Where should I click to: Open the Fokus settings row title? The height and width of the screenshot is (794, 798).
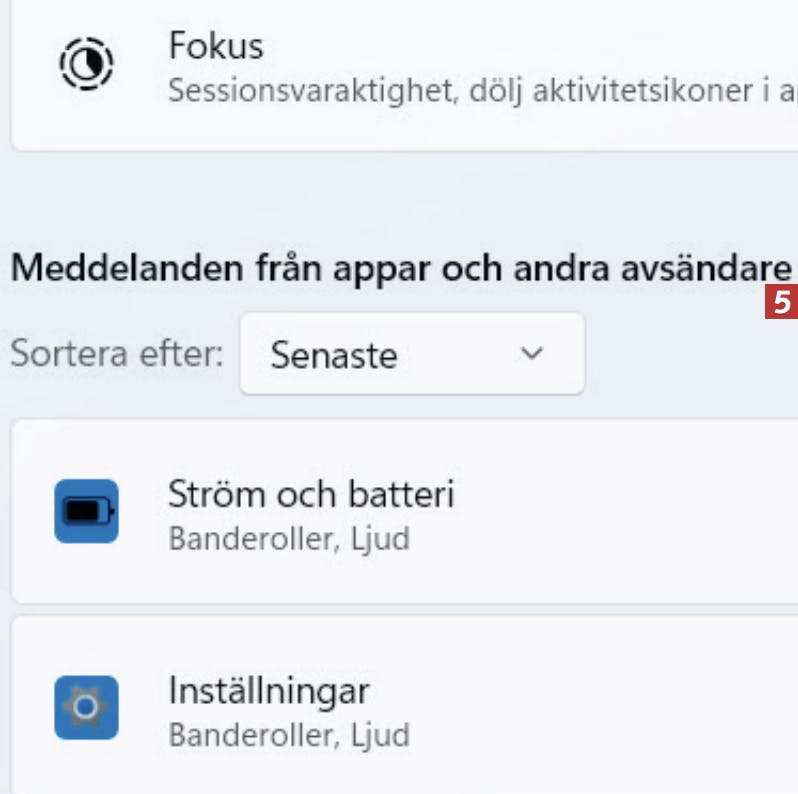[x=216, y=47]
